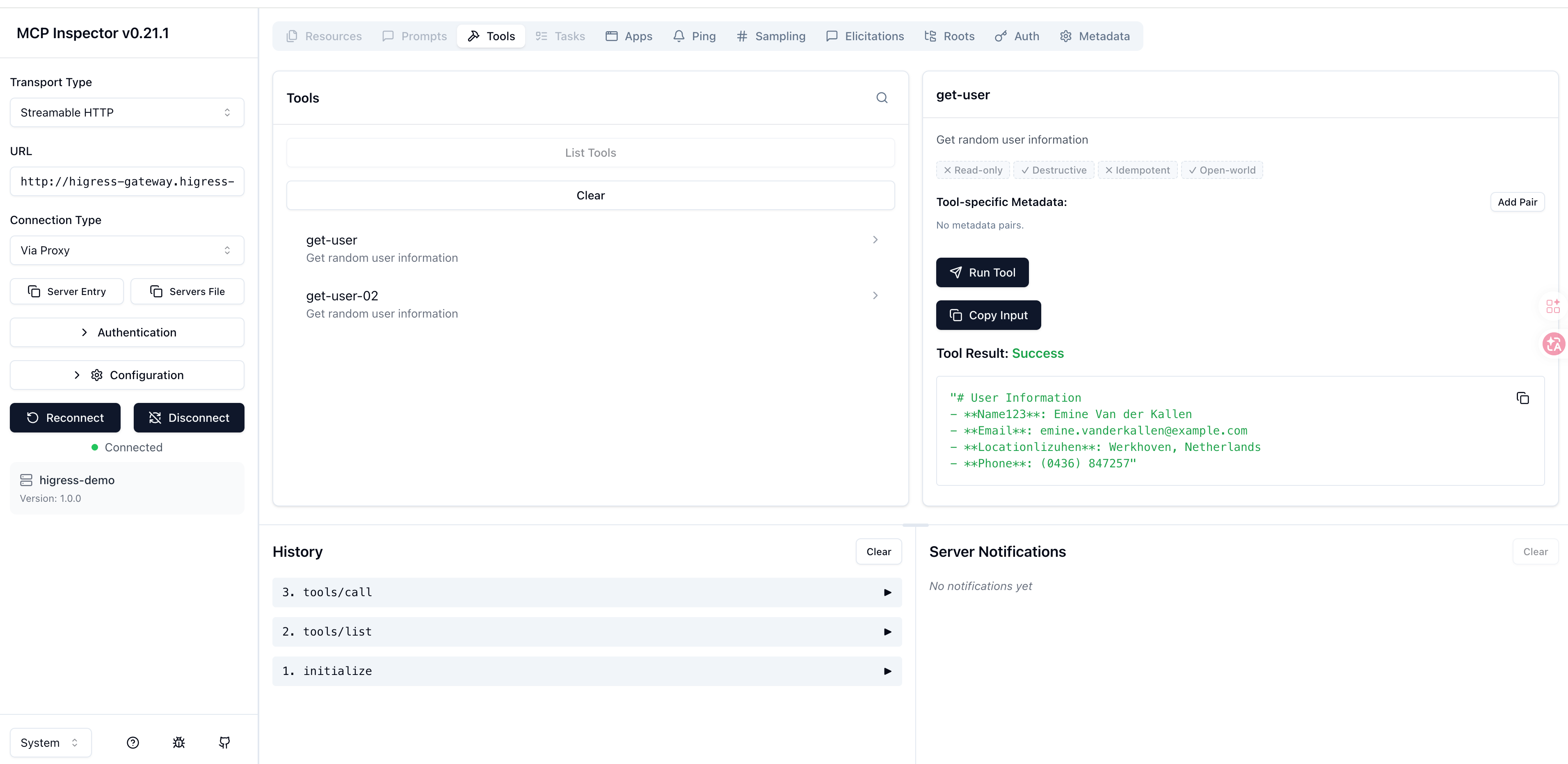The image size is (1568, 764).
Task: Click the search icon in Tools panel
Action: 881,98
